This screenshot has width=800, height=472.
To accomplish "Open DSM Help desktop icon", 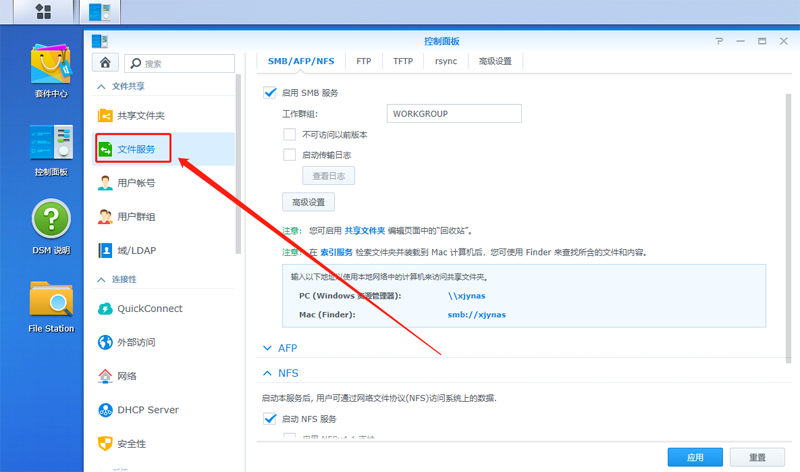I will point(51,227).
